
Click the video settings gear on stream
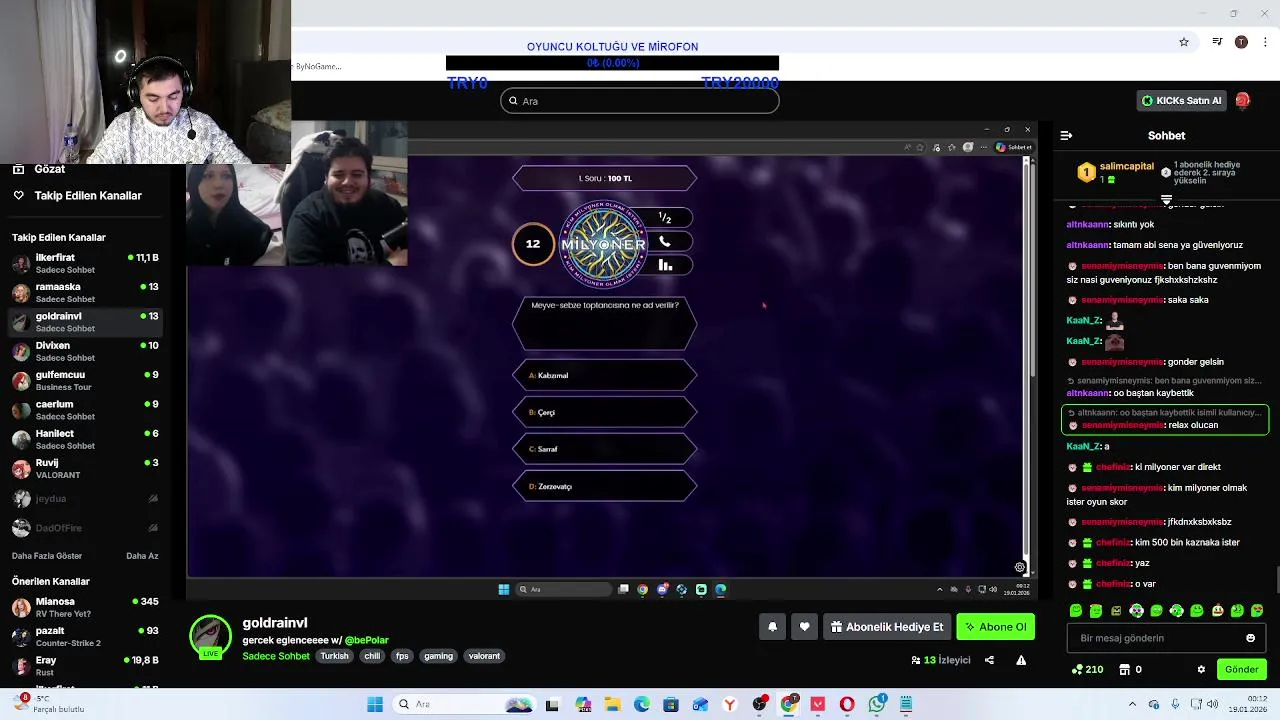coord(1020,567)
